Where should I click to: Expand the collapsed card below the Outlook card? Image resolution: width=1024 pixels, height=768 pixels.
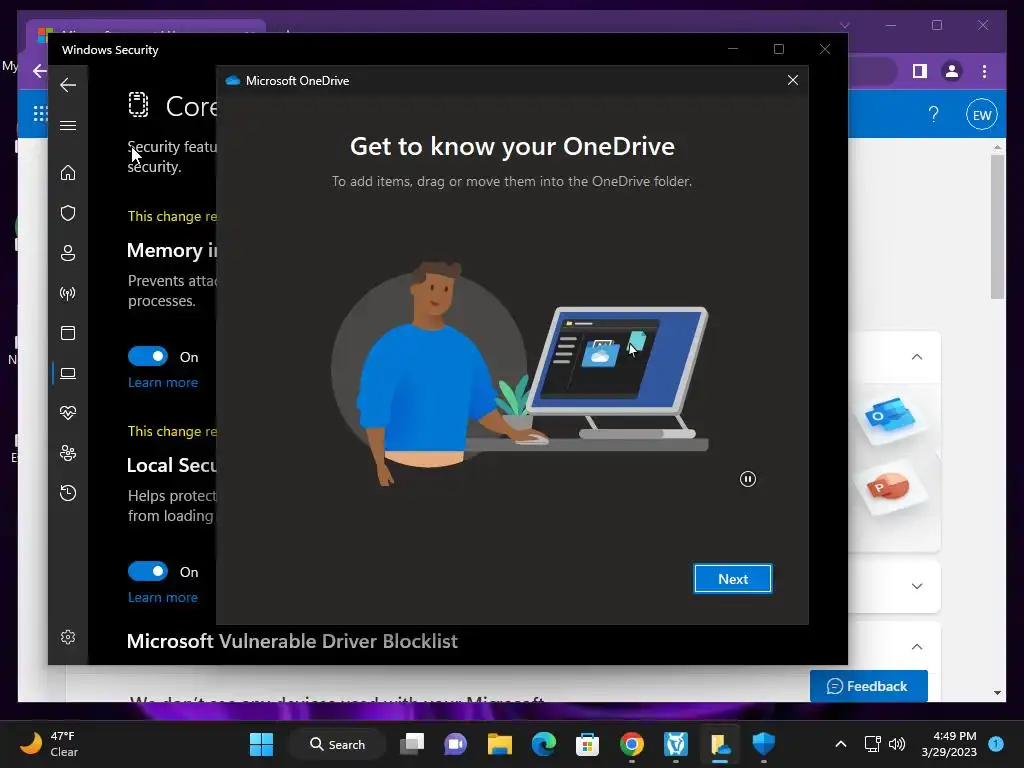point(917,586)
